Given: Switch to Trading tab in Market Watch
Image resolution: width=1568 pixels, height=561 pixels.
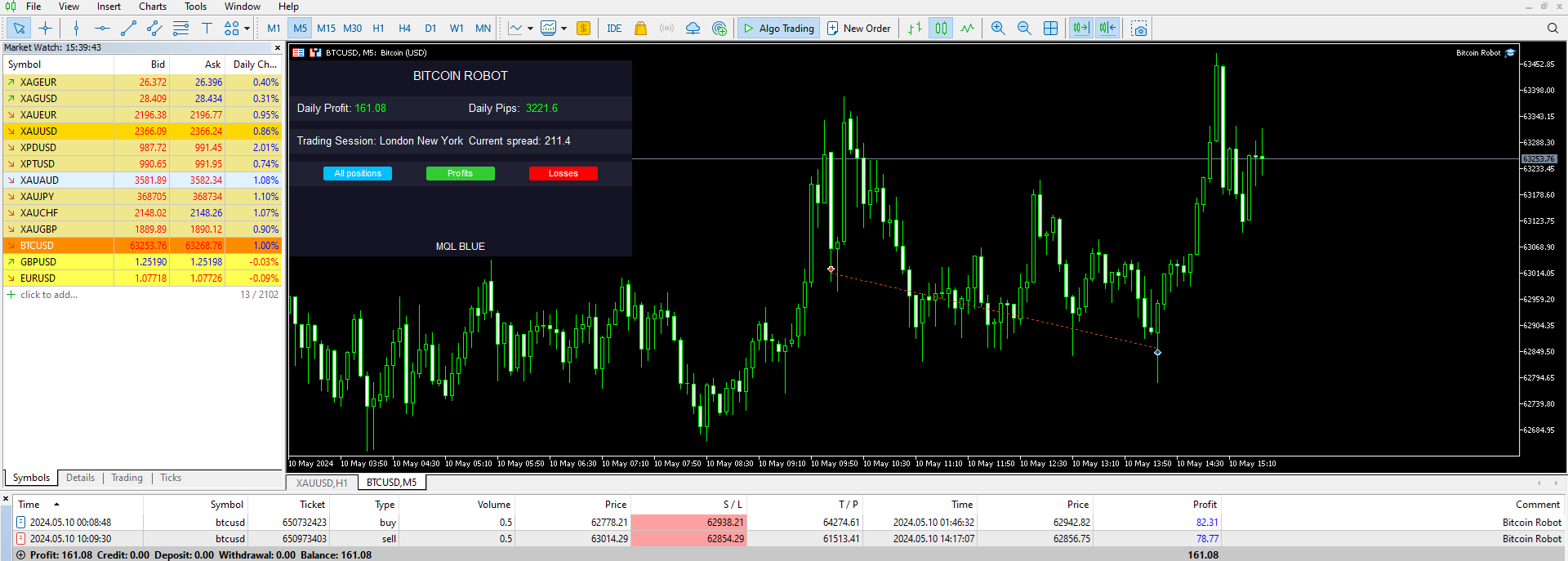Looking at the screenshot, I should click(127, 479).
